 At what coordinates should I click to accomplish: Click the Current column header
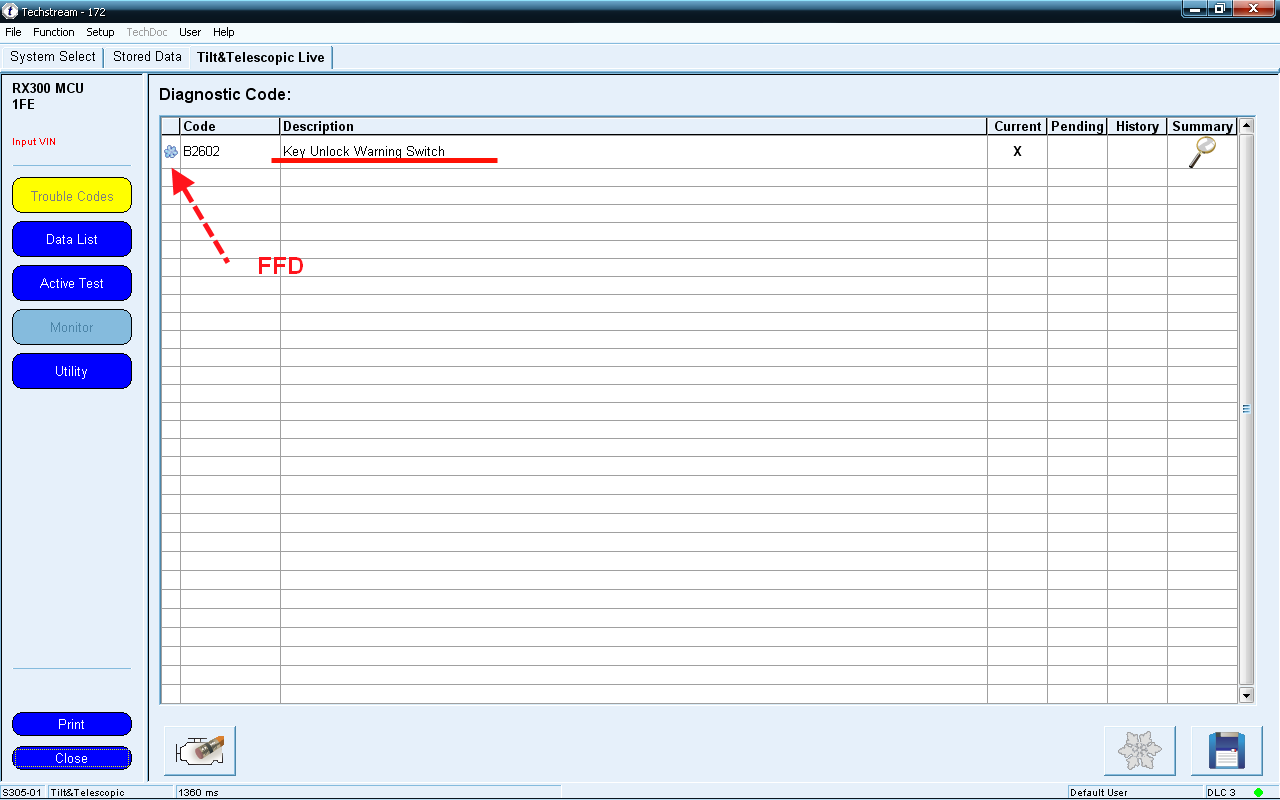(1018, 126)
